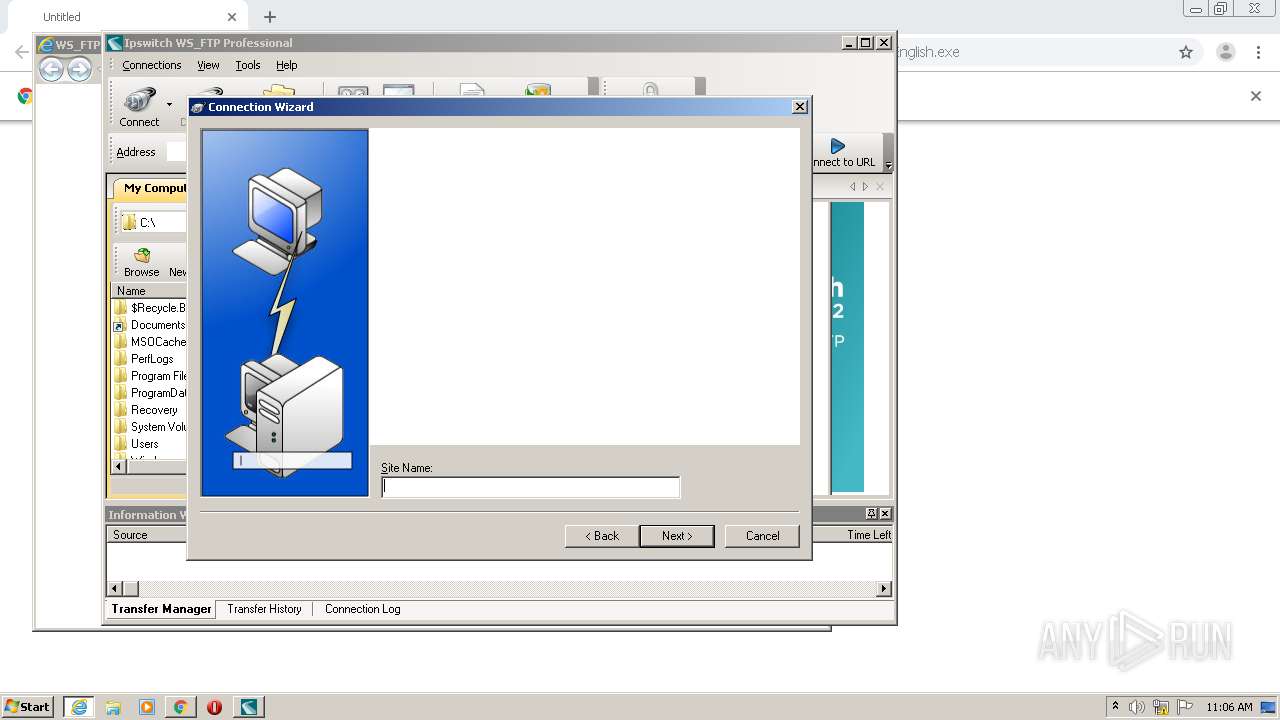Click the Chrome back arrow
Viewport: 1280px width, 720px height.
click(x=21, y=52)
